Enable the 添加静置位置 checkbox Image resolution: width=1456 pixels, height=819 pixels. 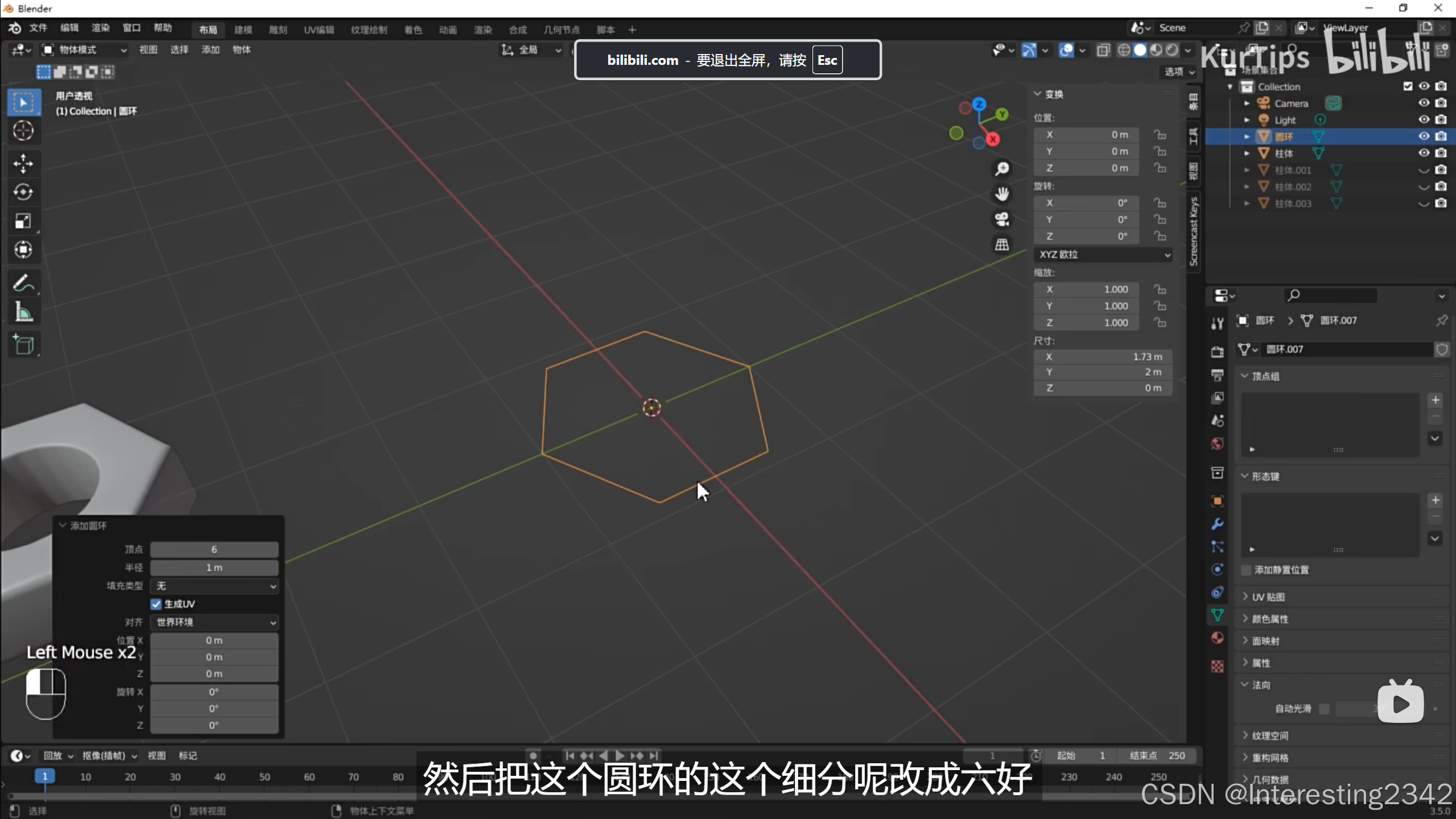coord(1246,570)
